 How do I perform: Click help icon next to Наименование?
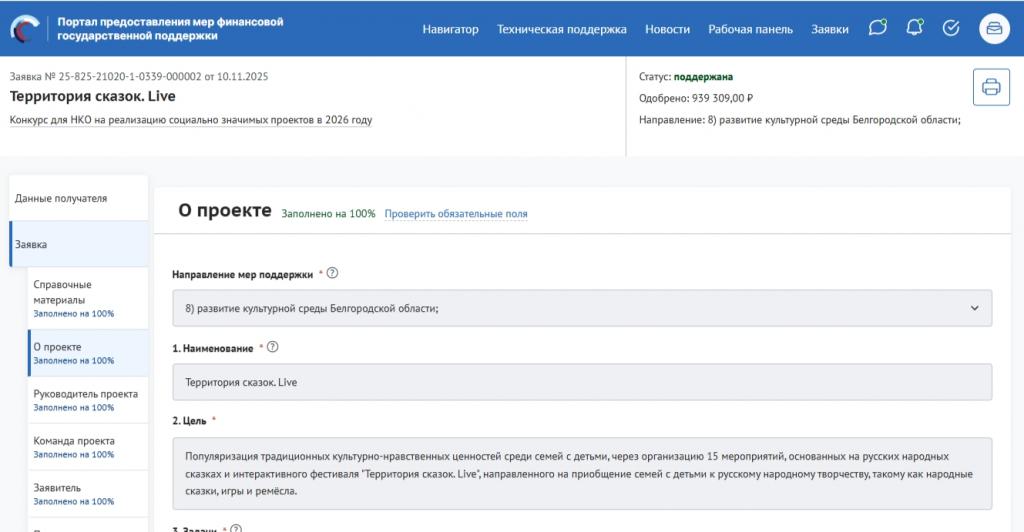pyautogui.click(x=272, y=347)
